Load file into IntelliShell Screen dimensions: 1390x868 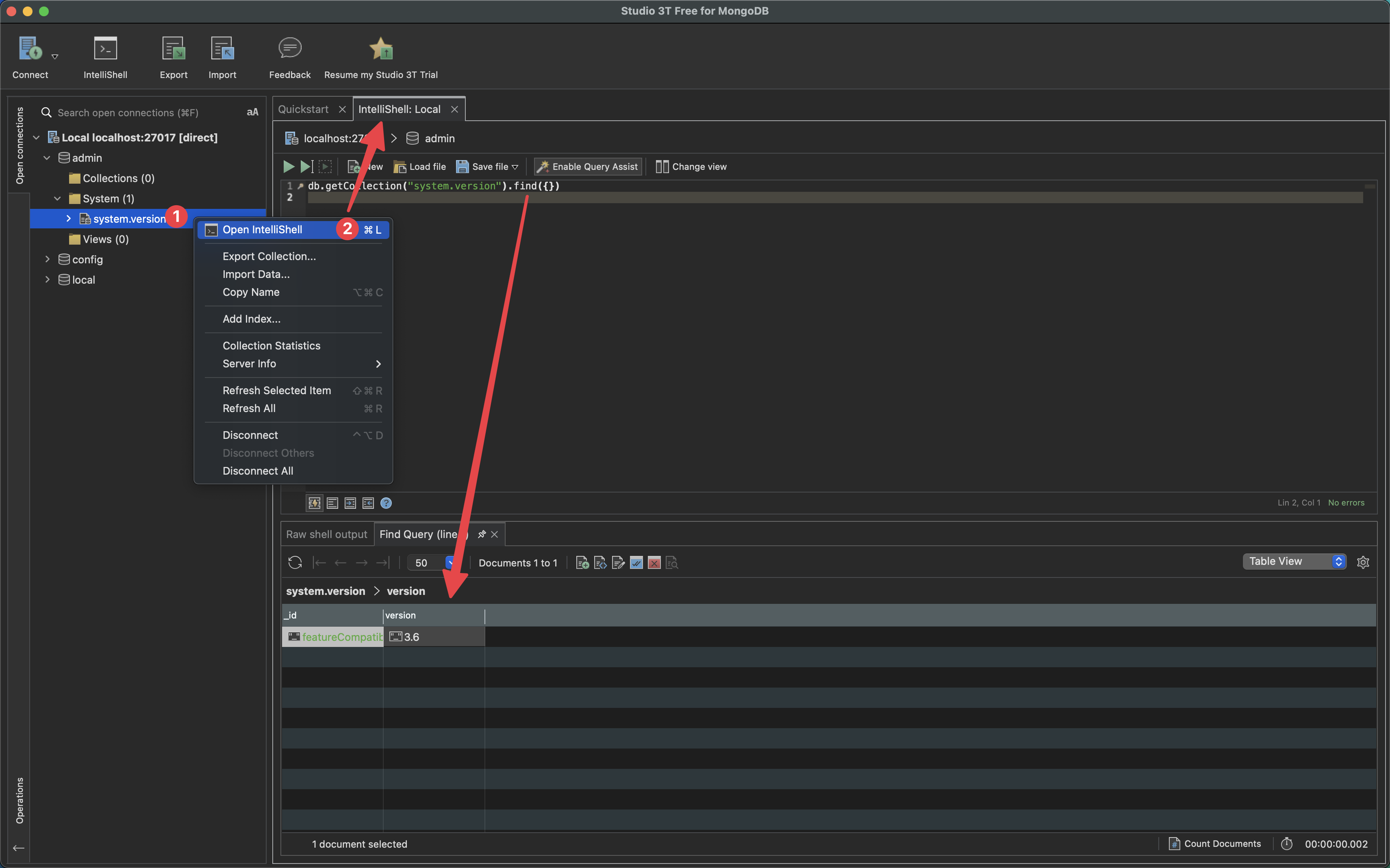point(420,167)
